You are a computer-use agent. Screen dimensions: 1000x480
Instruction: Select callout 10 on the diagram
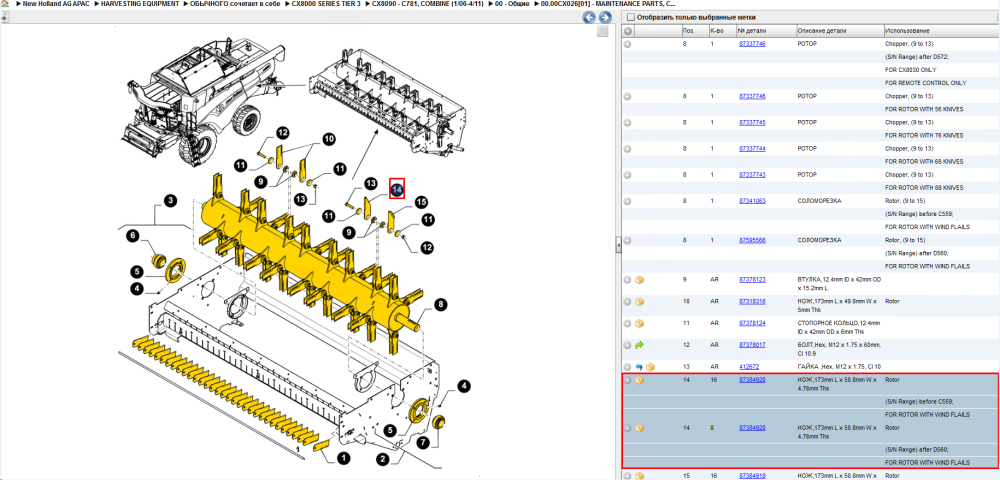point(328,139)
